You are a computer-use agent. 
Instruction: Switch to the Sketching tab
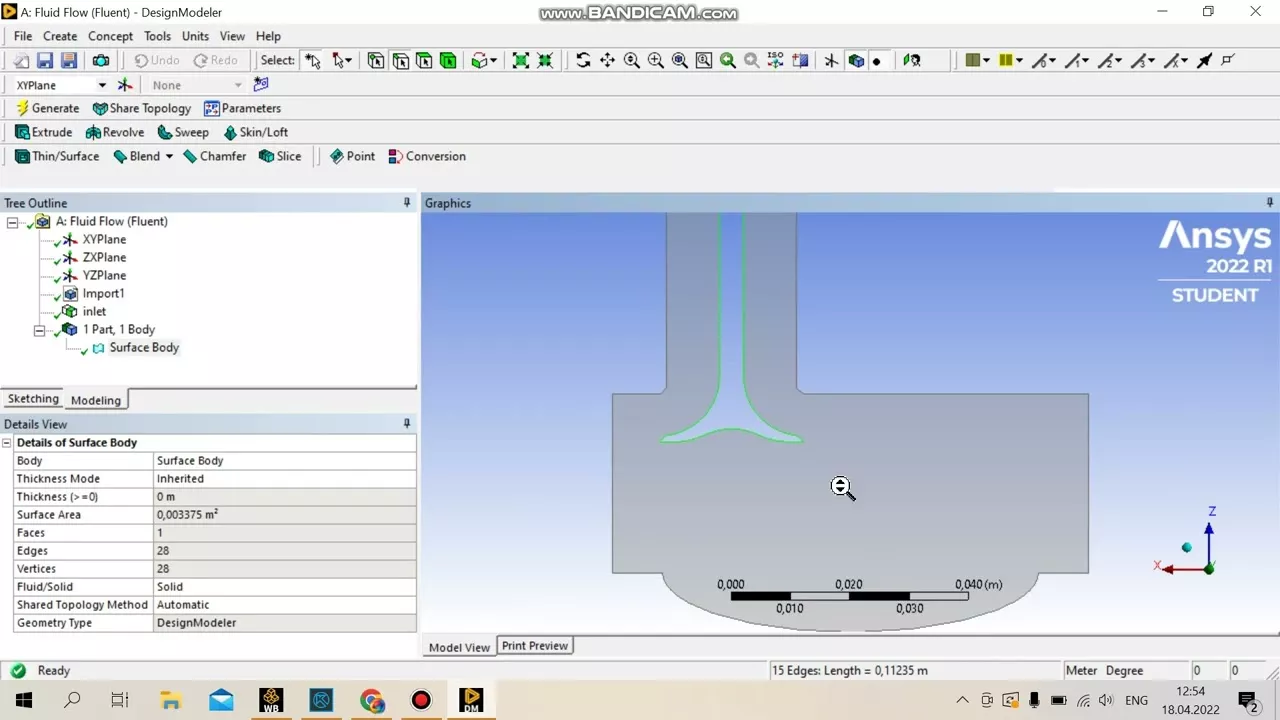33,399
